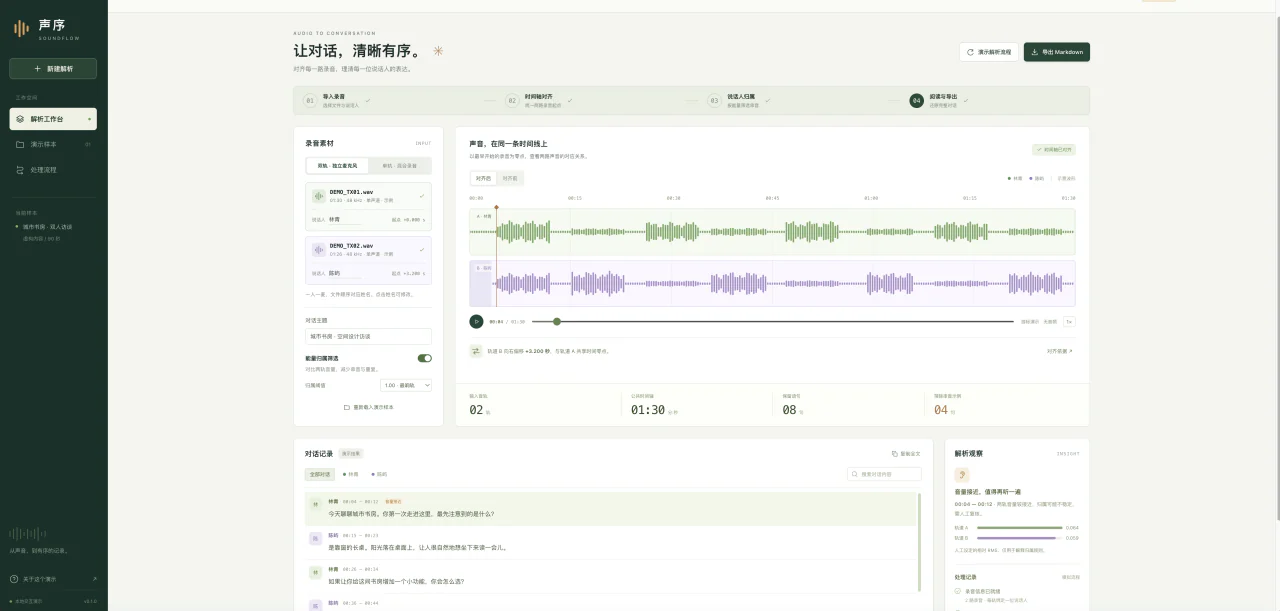Screen dimensions: 1280x611
Task: Filter conversation by speaker 陈屿
Action: pos(379,474)
